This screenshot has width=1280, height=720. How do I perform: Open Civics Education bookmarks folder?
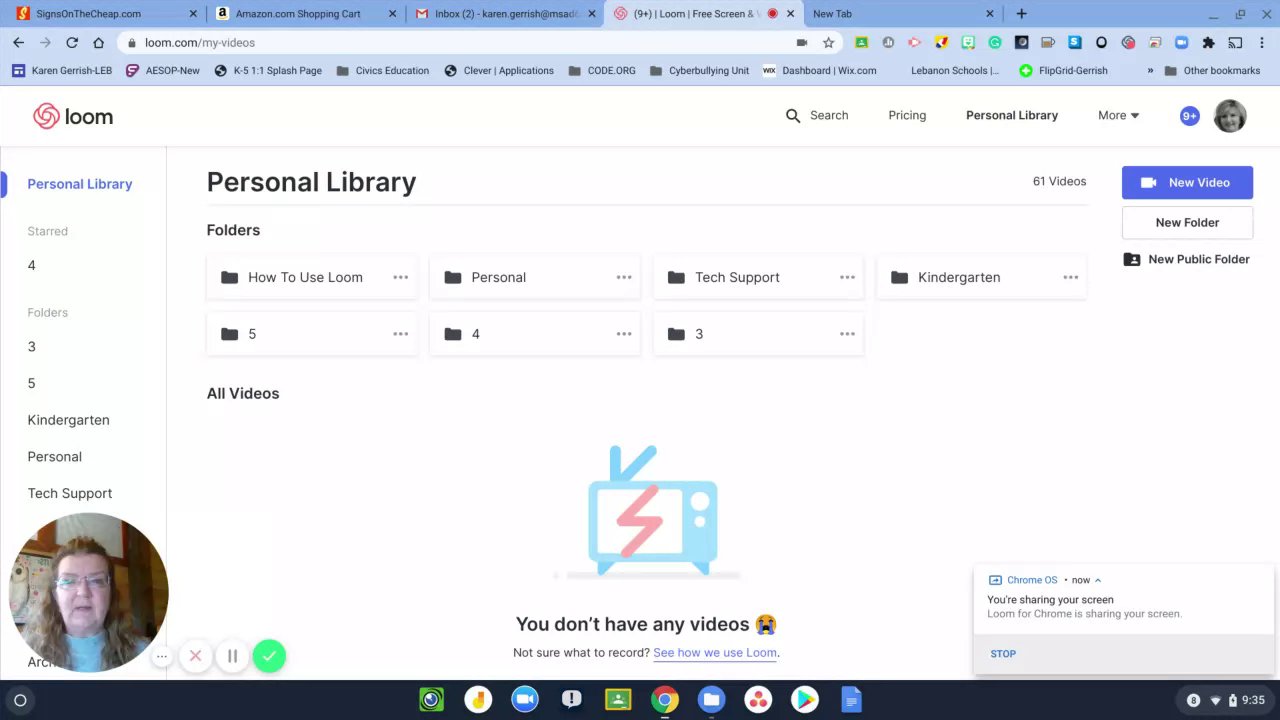point(383,71)
